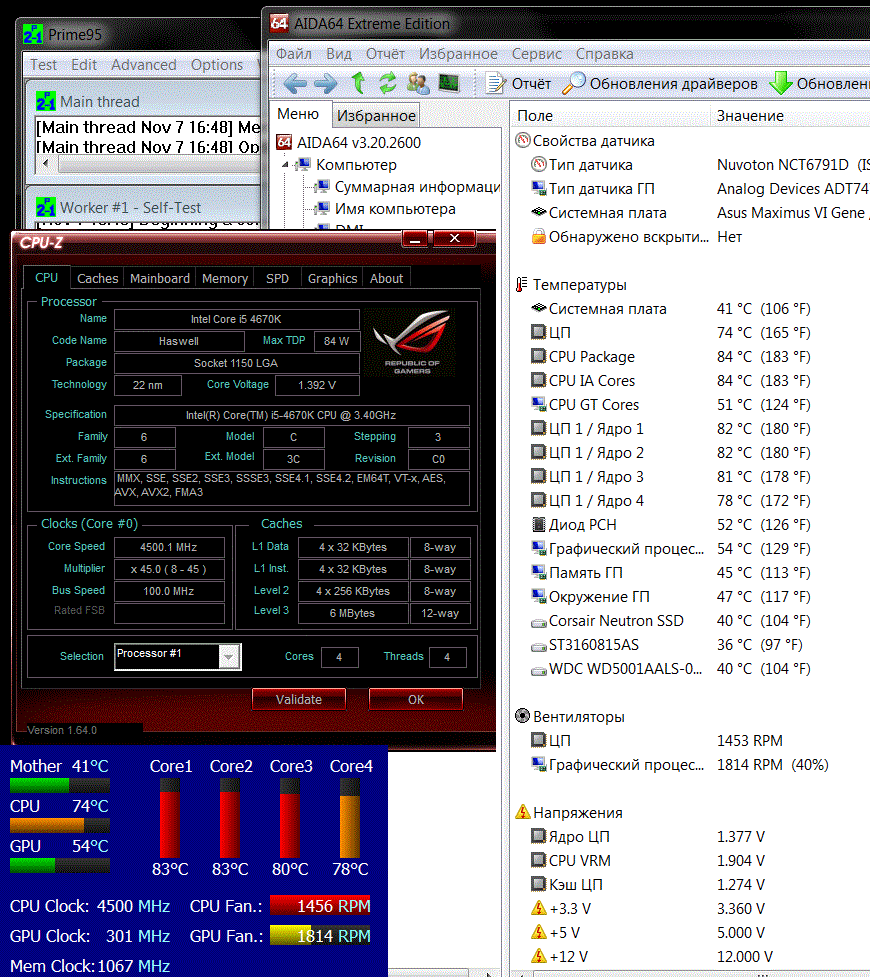Viewport: 870px width, 977px height.
Task: Open the Отчёт menu in AIDA64 menu bar
Action: (x=385, y=54)
